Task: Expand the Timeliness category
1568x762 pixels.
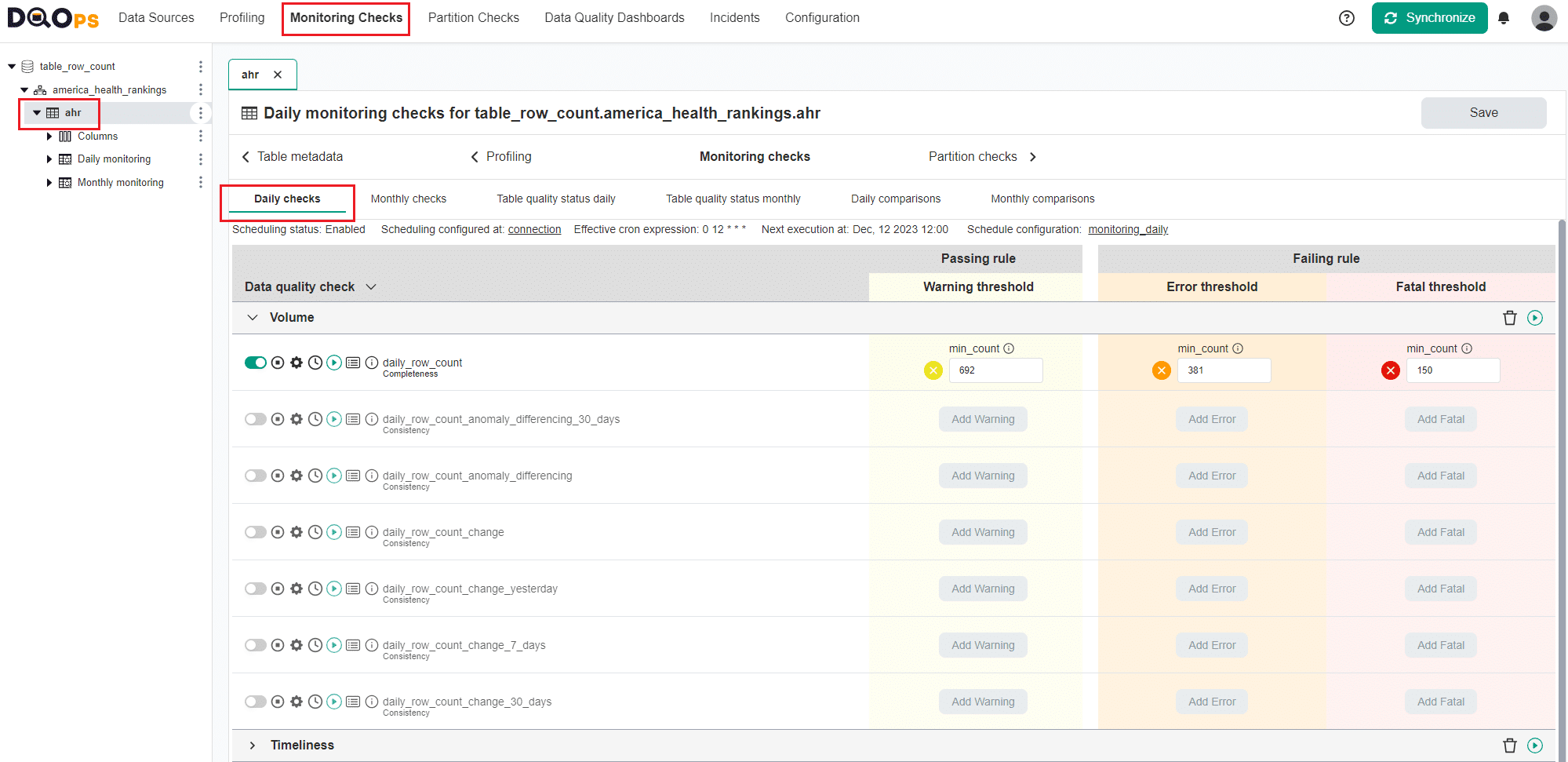Action: tap(253, 746)
